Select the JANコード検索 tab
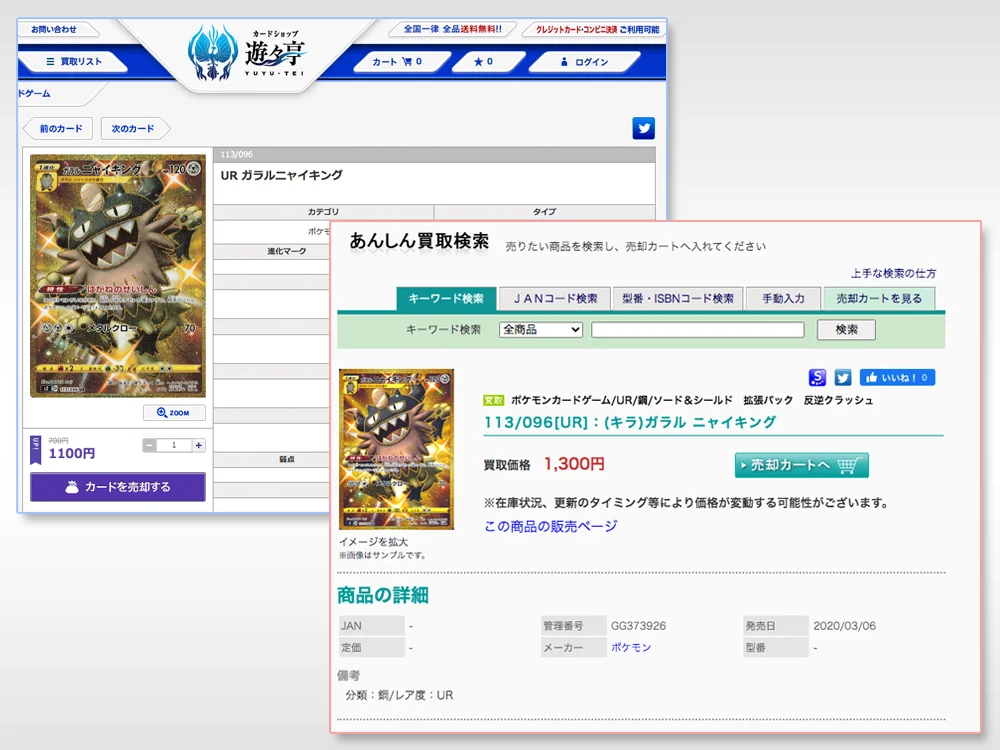1000x750 pixels. (555, 298)
